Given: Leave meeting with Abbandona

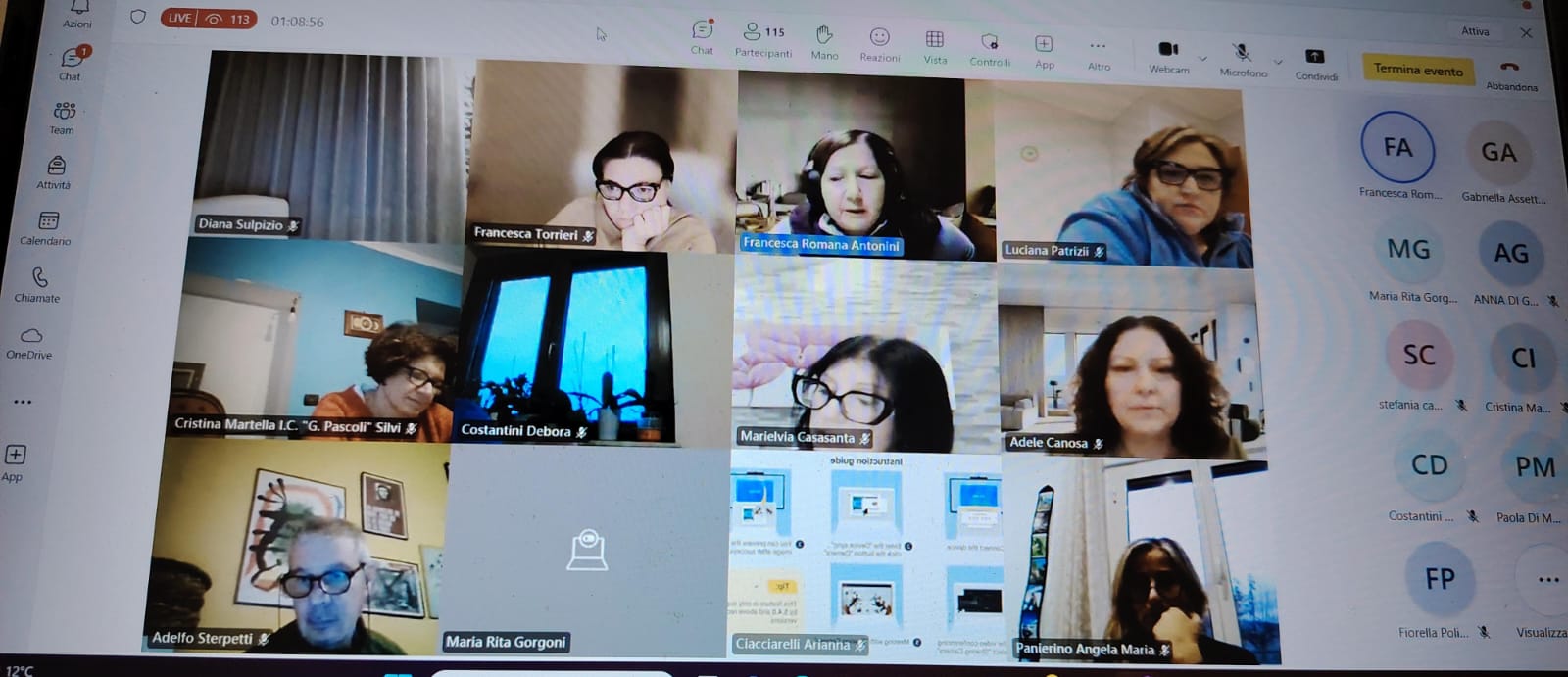Looking at the screenshot, I should pos(1510,73).
